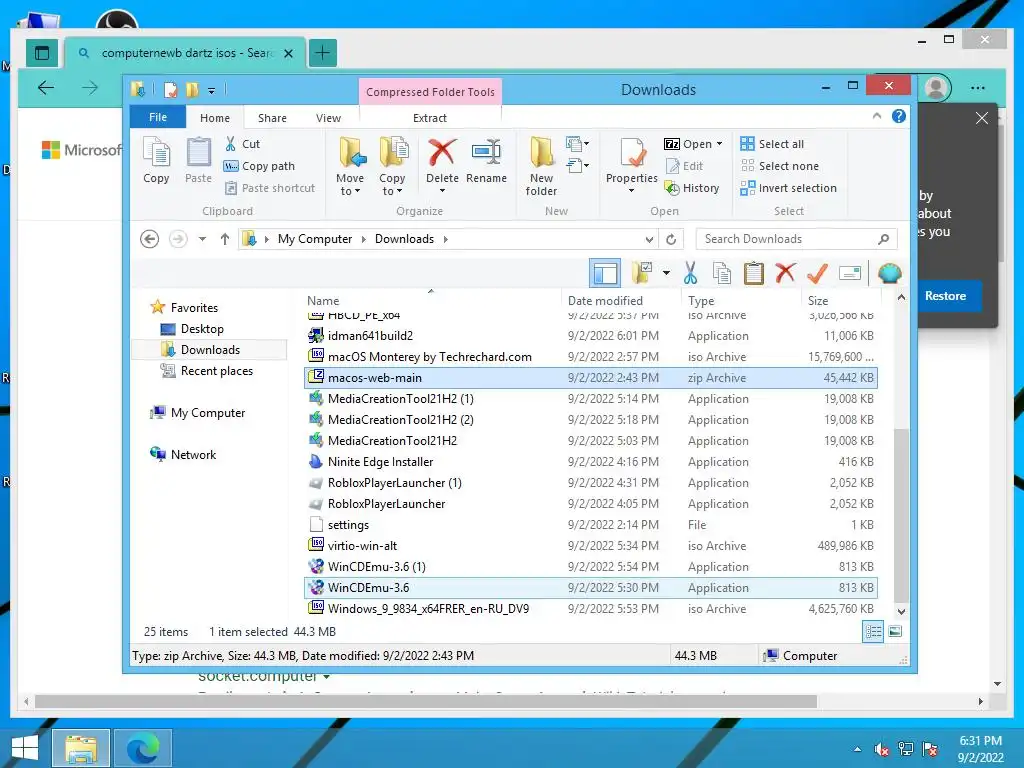1024x768 pixels.
Task: Click the globe shell icon in secondary toolbar
Action: click(889, 273)
